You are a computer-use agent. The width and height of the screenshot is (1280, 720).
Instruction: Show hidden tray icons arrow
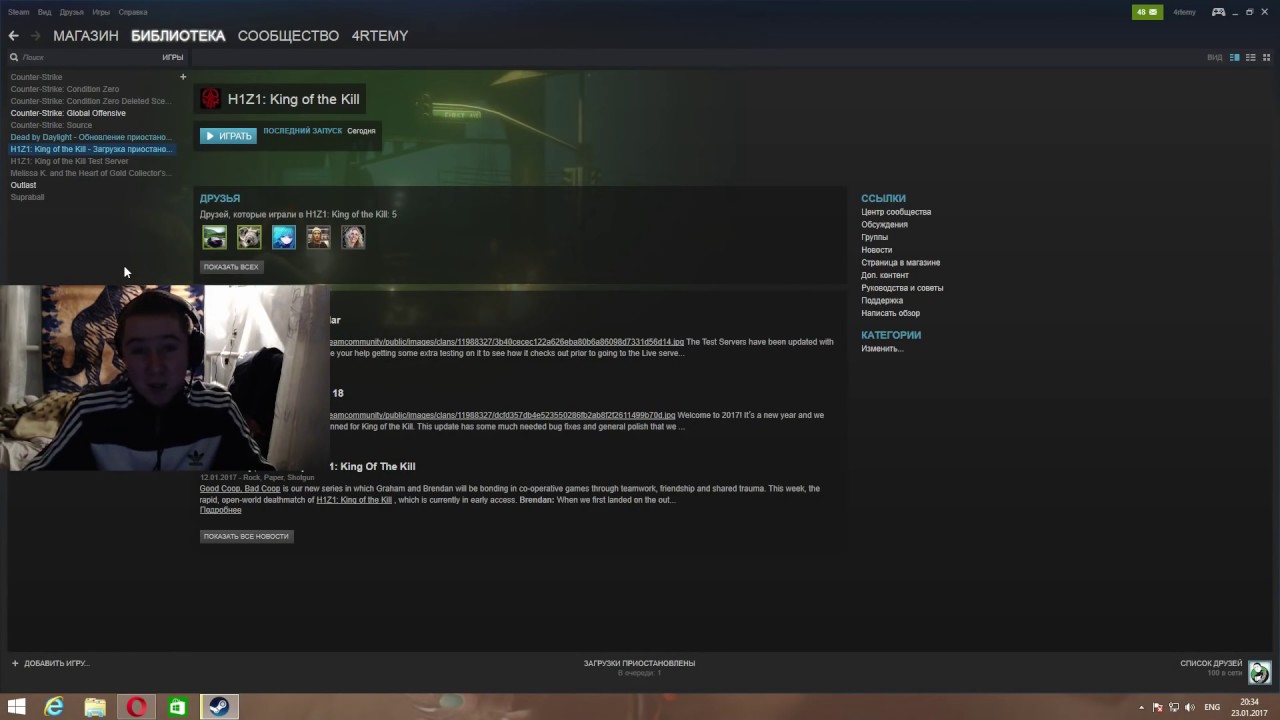(x=1141, y=707)
